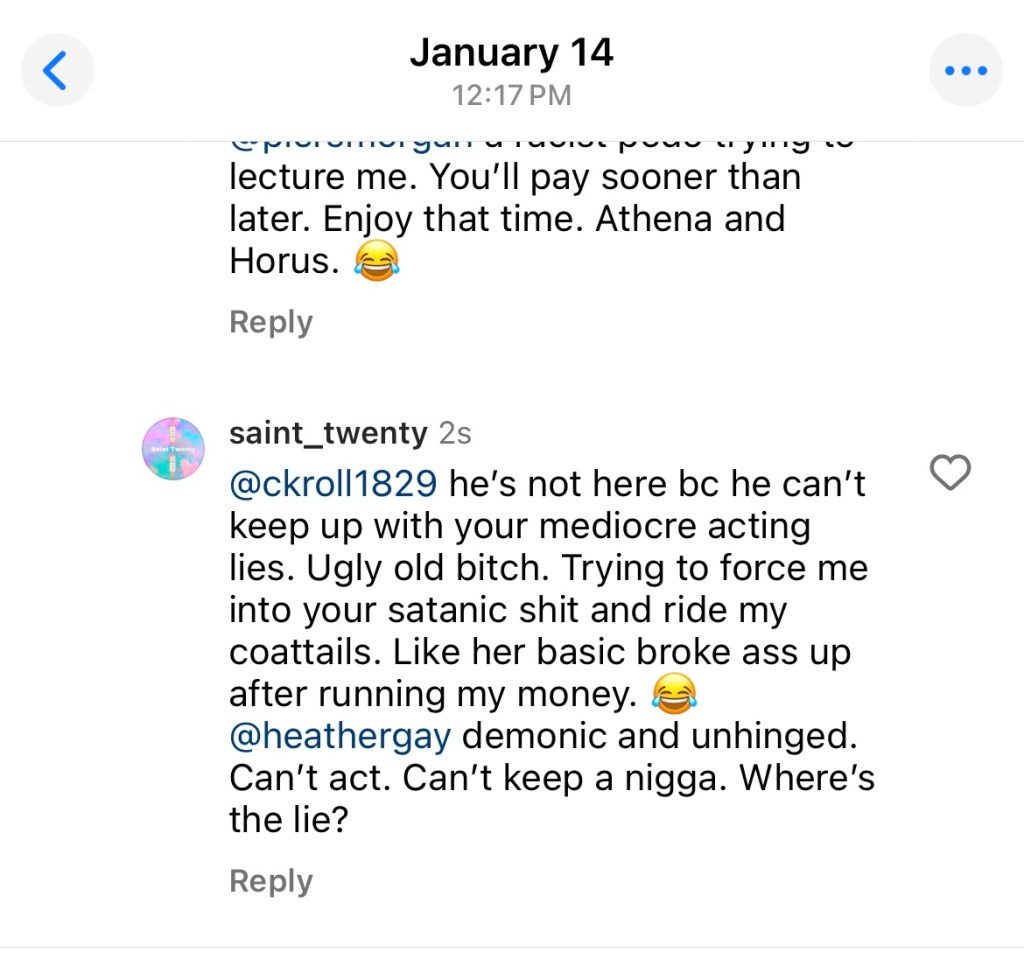1024x959 pixels.
Task: Tap the 'demonic and unhinged' text
Action: click(x=660, y=735)
